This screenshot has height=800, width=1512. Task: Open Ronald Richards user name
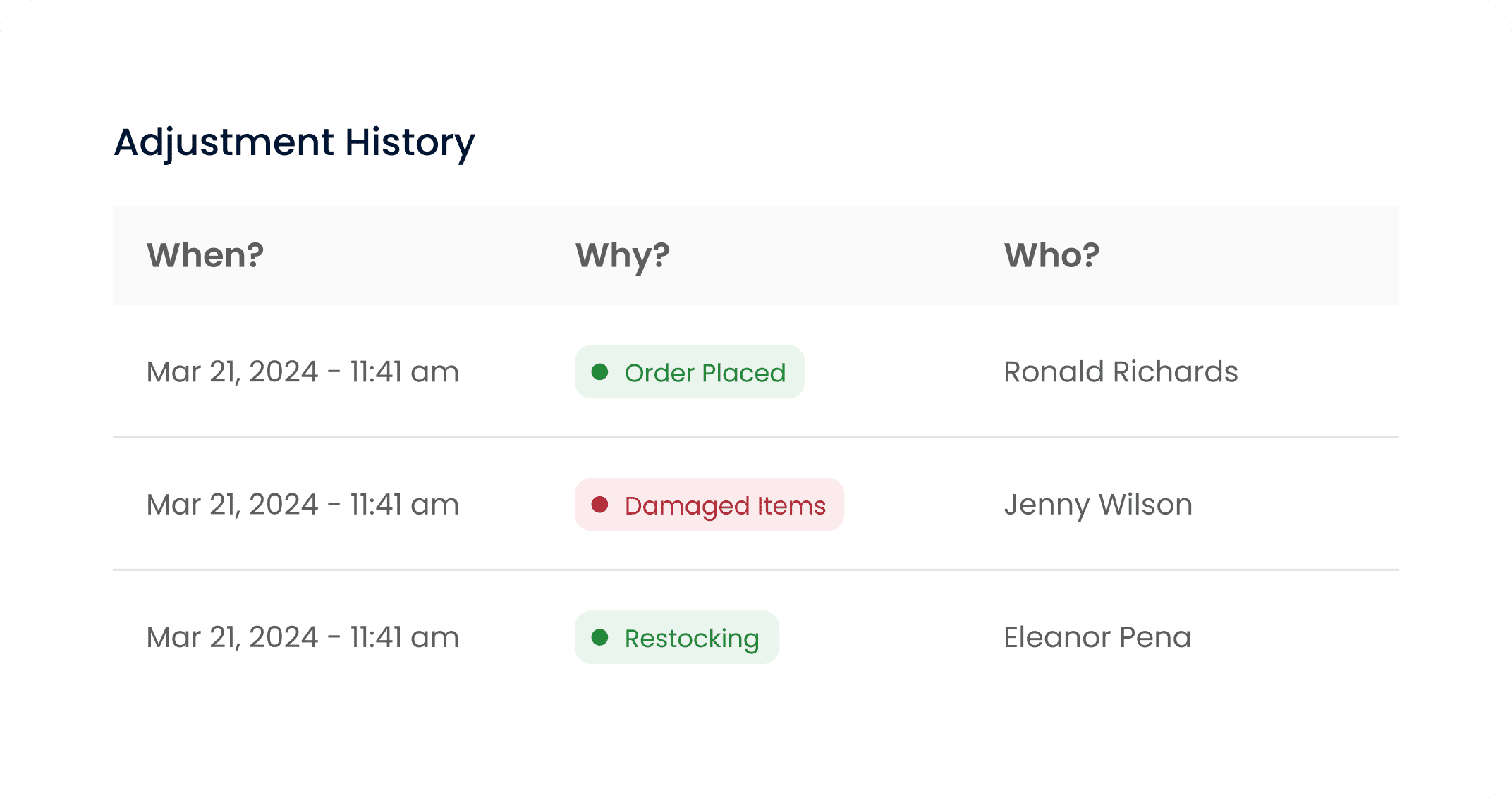[1121, 372]
